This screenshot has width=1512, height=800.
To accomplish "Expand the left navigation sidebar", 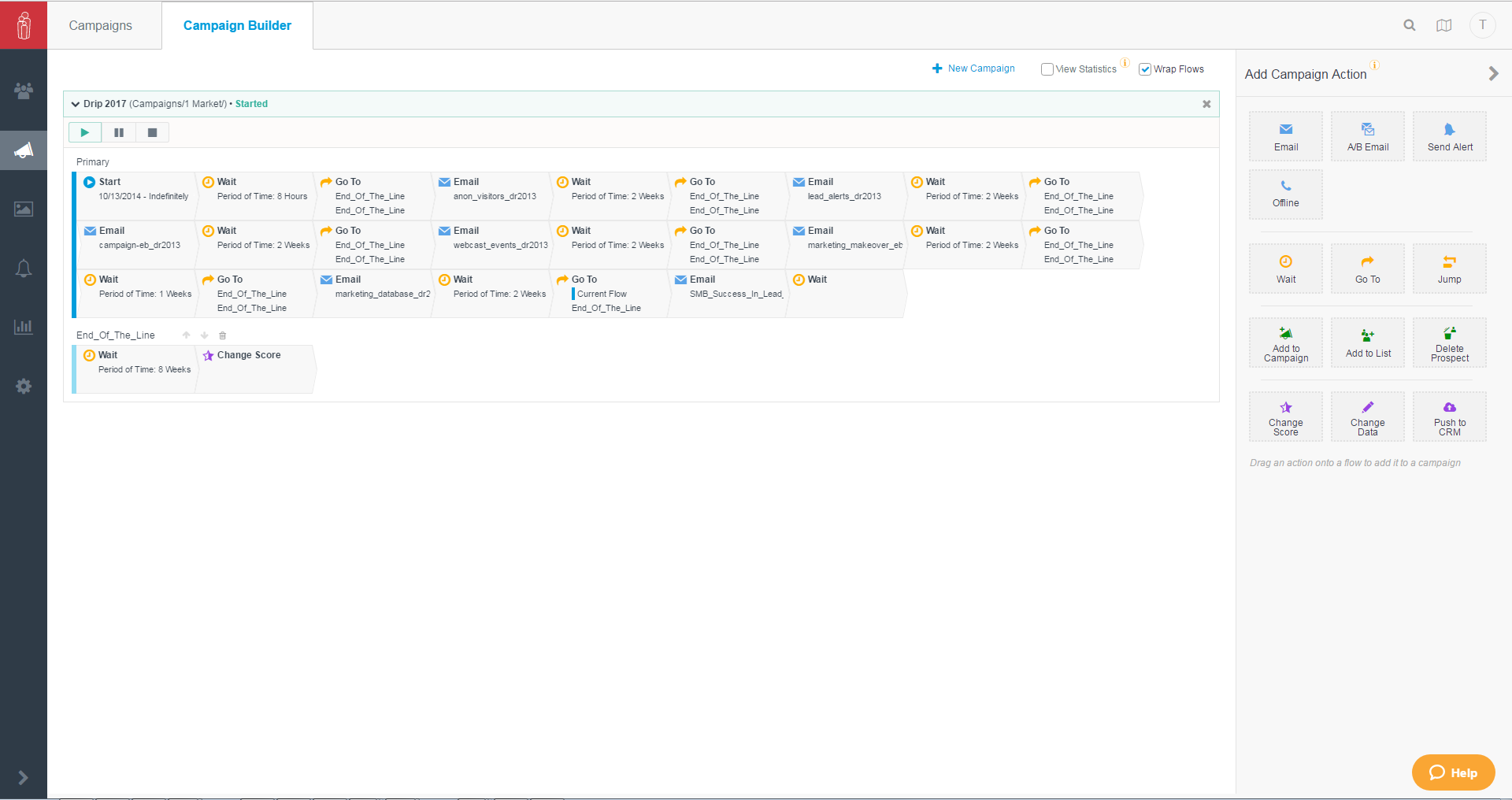I will [x=24, y=778].
